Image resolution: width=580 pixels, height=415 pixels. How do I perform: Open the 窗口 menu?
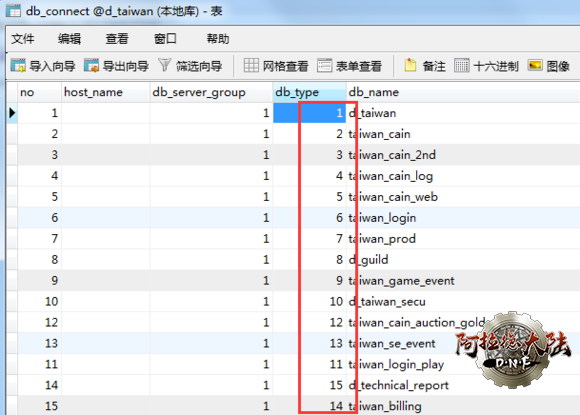(165, 38)
